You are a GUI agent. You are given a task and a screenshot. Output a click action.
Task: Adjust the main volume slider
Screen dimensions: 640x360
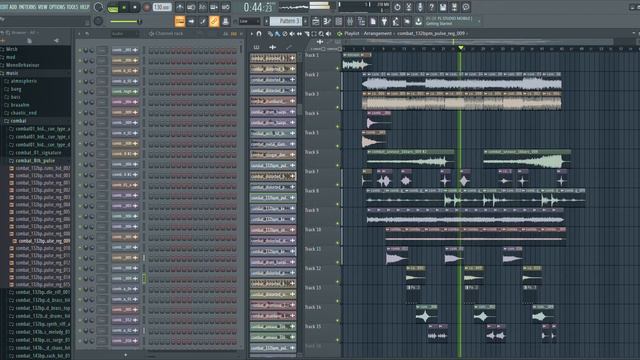coord(124,21)
